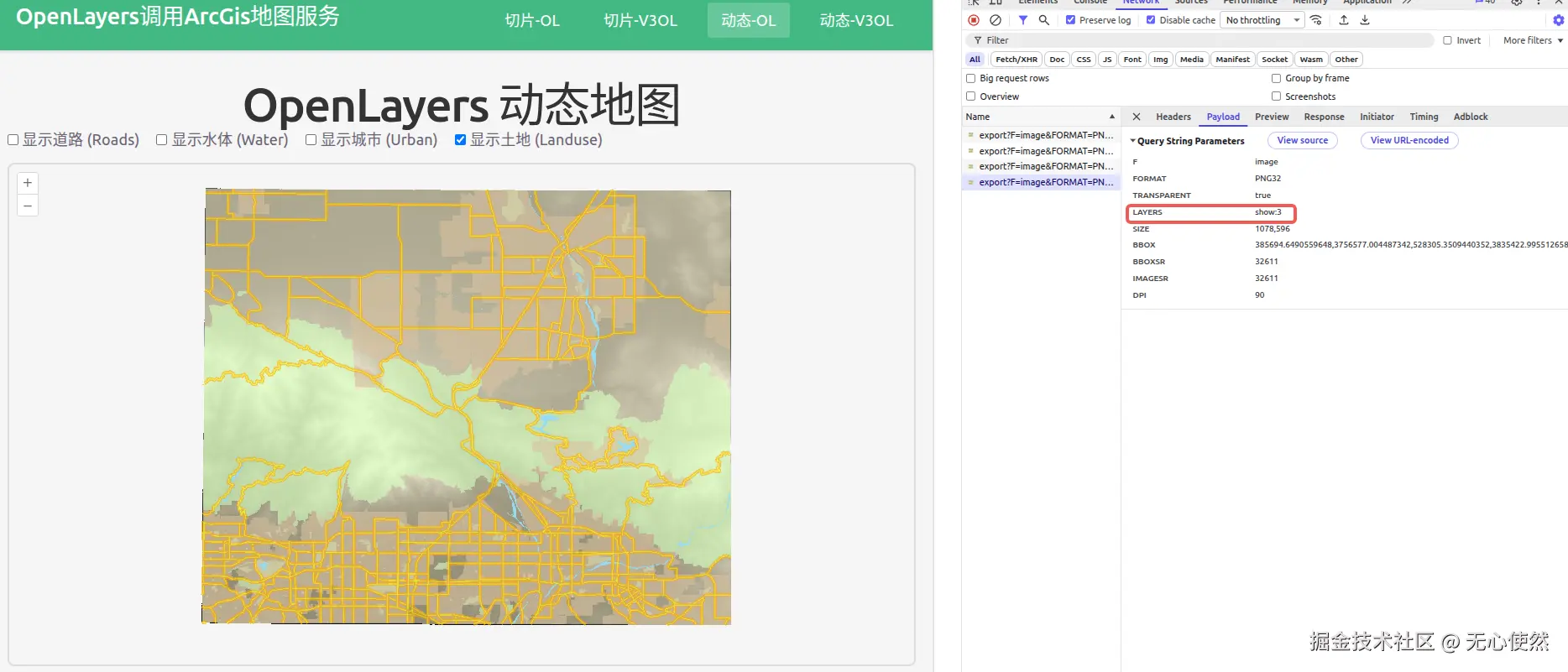Stop recording the network log
Screen dimensions: 1568x672
click(974, 20)
